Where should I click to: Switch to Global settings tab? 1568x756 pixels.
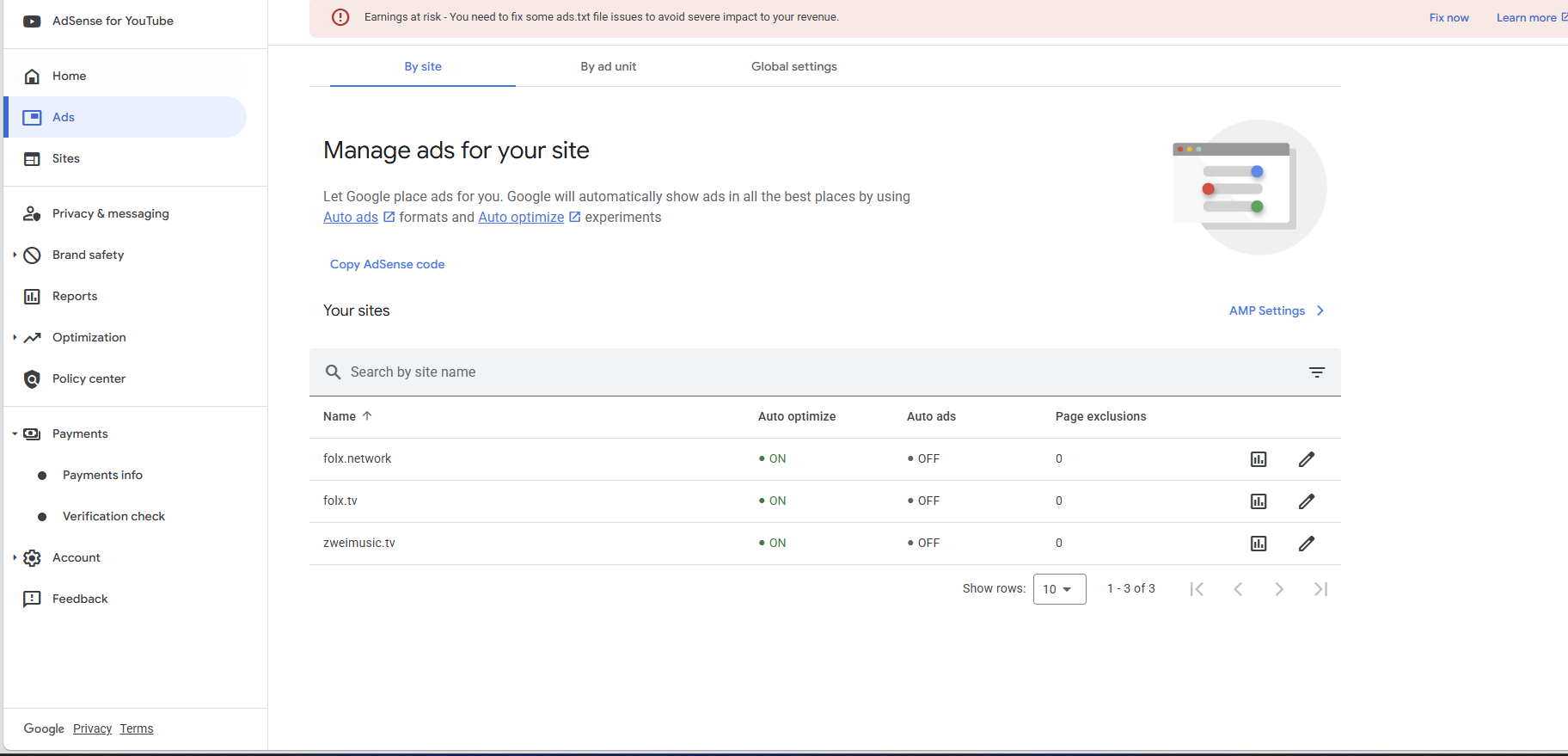794,67
